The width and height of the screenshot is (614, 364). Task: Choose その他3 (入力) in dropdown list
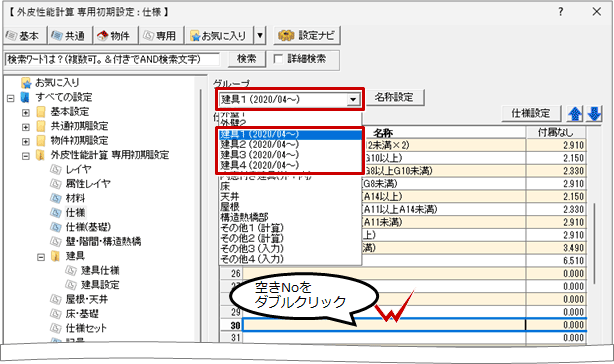point(290,248)
